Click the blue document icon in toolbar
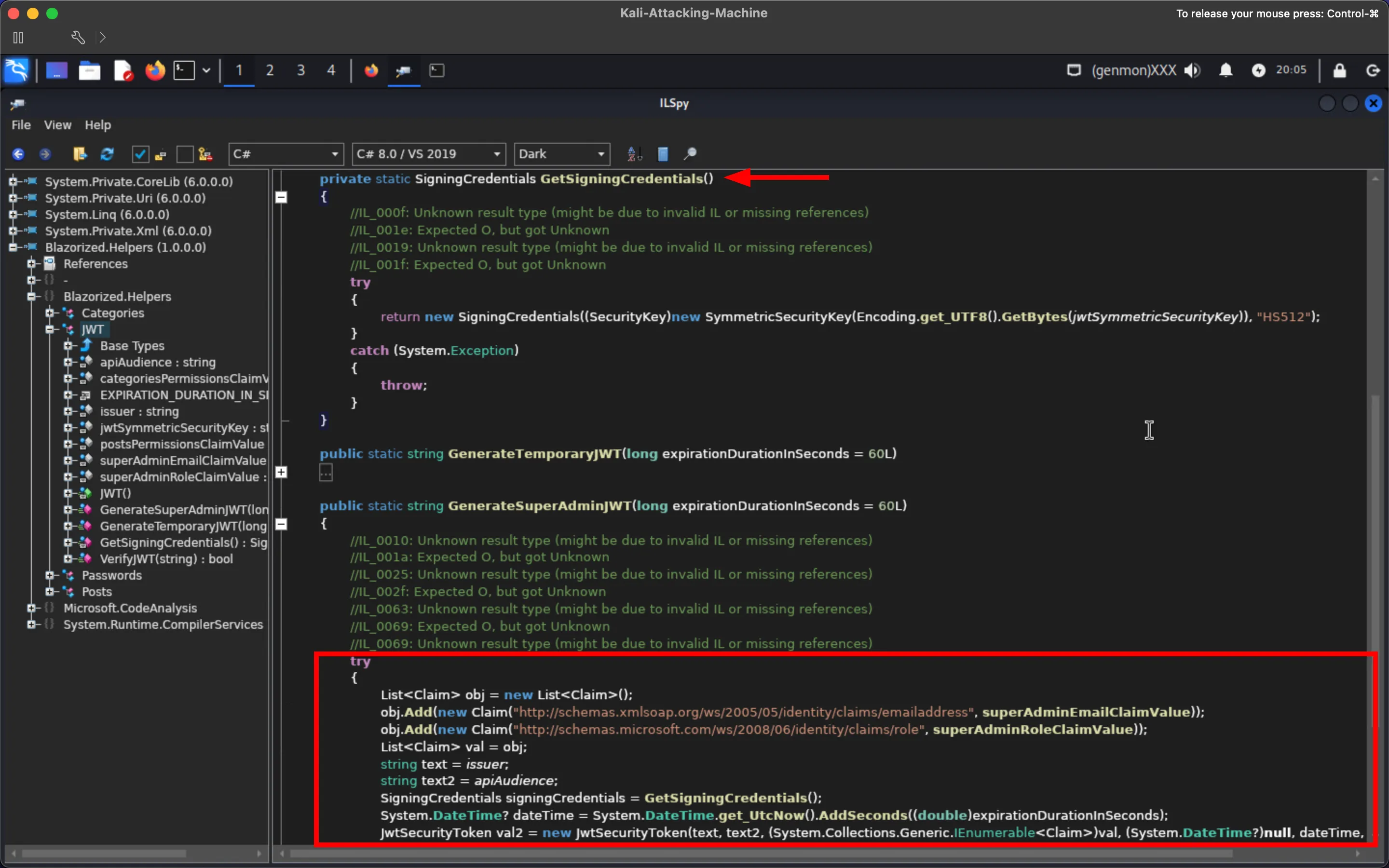Screen dimensions: 1389x868 tap(662, 154)
